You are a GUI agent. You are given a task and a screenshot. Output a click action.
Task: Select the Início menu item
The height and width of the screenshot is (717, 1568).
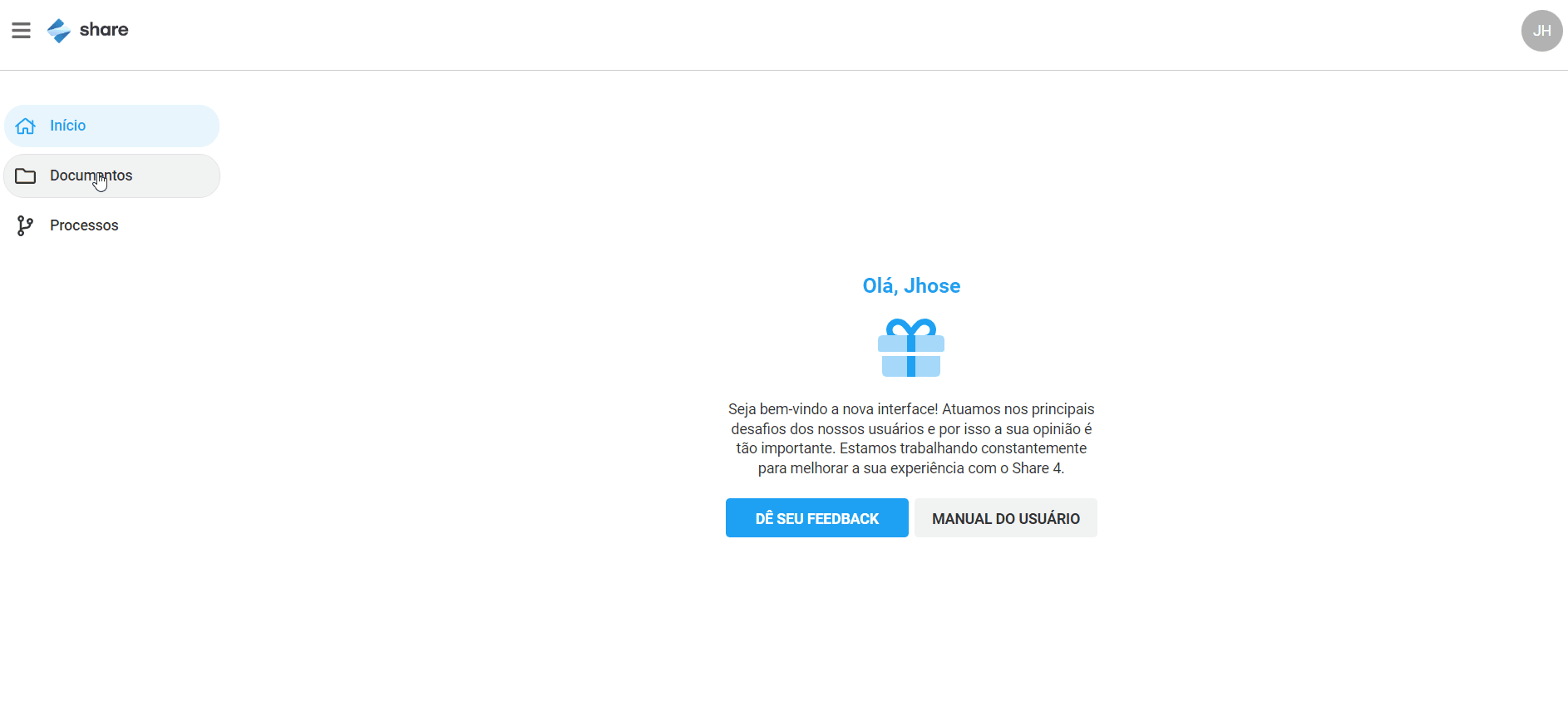click(111, 126)
